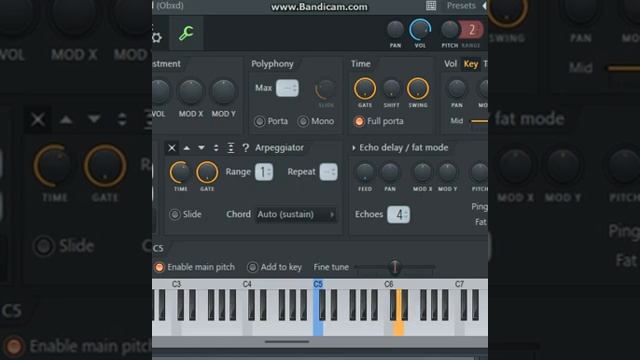Viewport: 640px width, 360px height.
Task: Adjust the Fine tune slider handle
Action: (x=395, y=267)
